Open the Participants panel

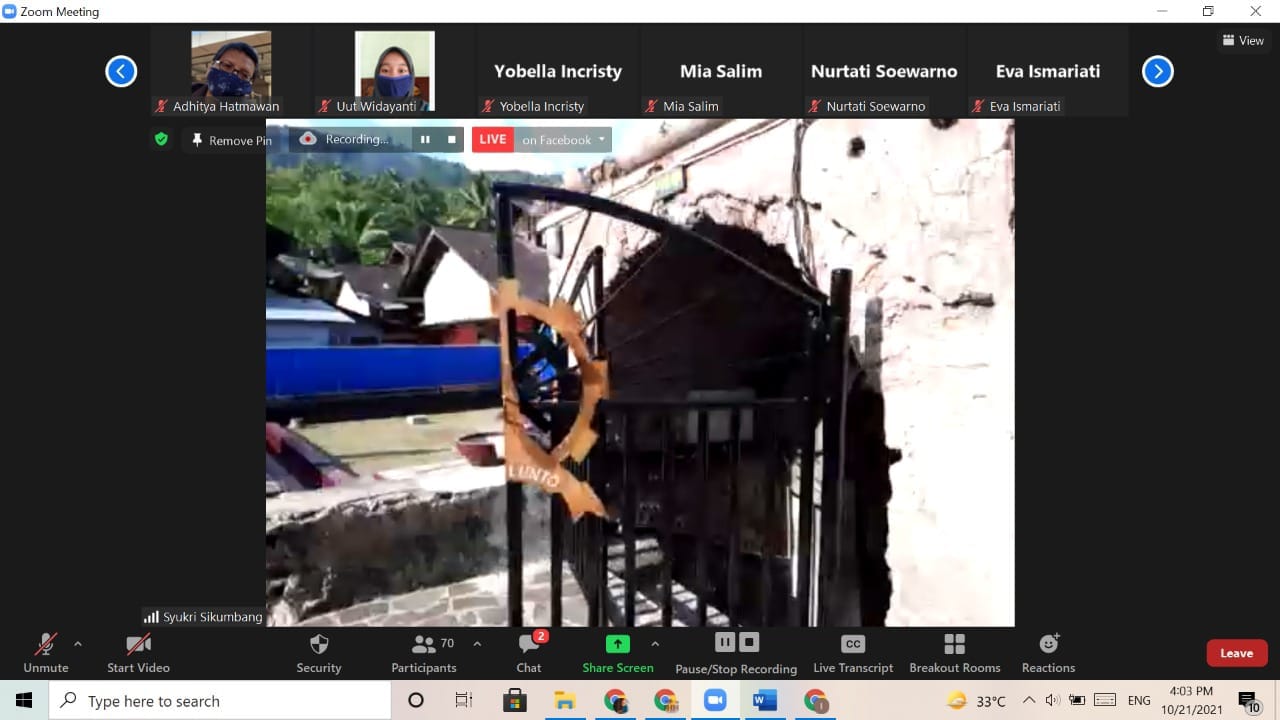point(423,652)
